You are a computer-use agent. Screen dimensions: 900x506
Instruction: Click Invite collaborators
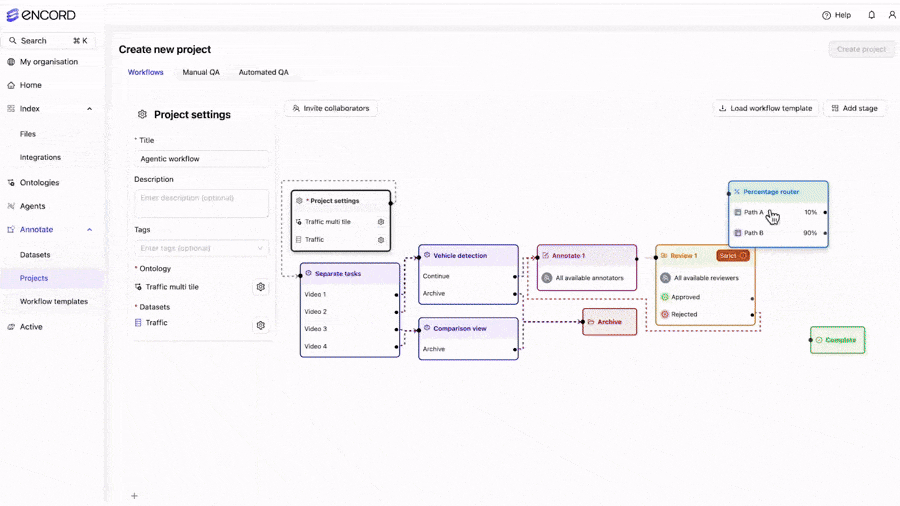331,108
